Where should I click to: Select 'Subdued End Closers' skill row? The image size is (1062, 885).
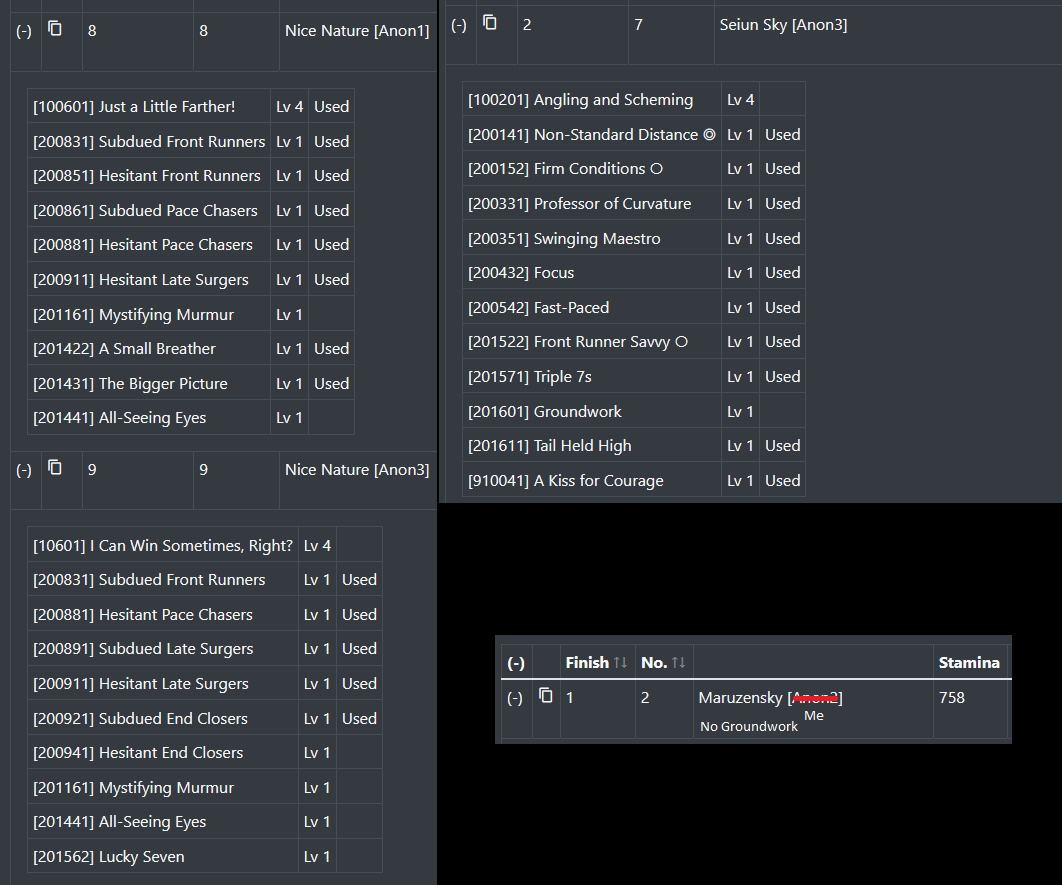(x=205, y=718)
